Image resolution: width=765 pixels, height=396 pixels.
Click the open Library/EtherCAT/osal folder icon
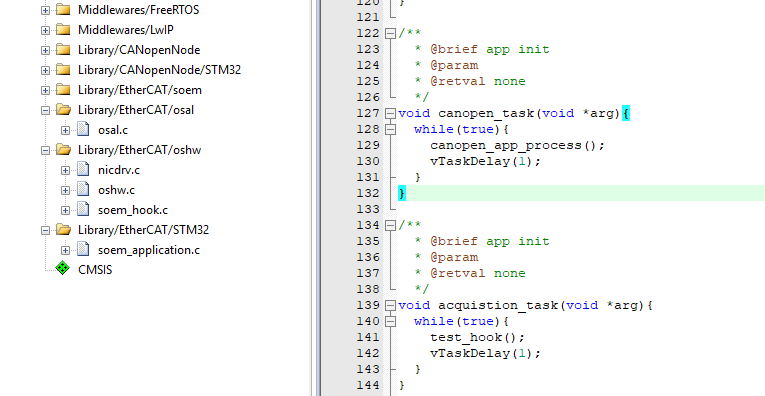[x=63, y=109]
